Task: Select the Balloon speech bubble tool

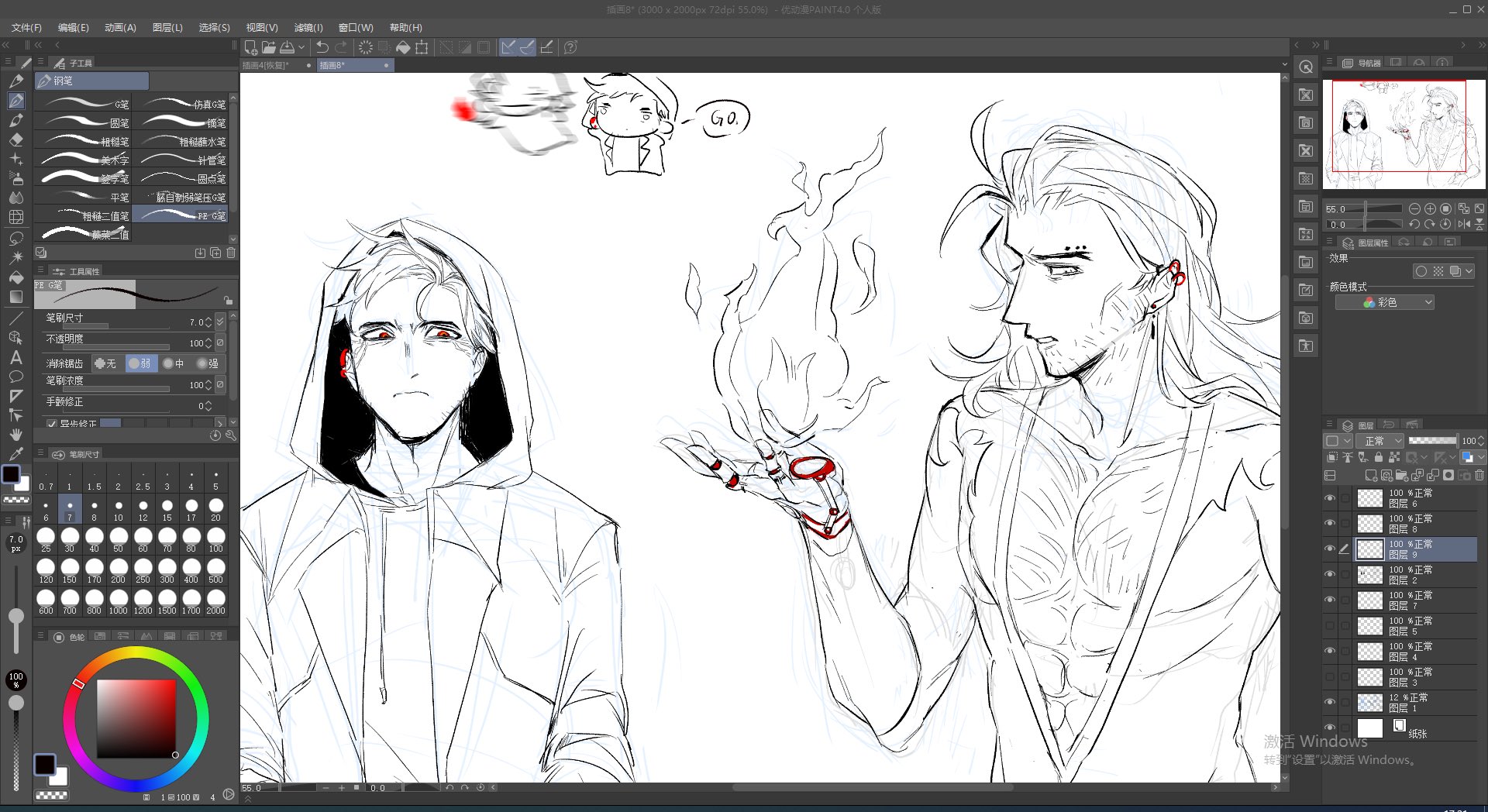Action: [15, 377]
